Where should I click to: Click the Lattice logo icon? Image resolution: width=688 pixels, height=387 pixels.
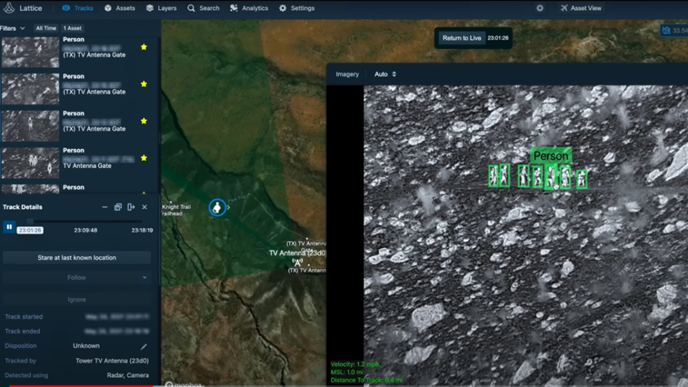(x=9, y=8)
